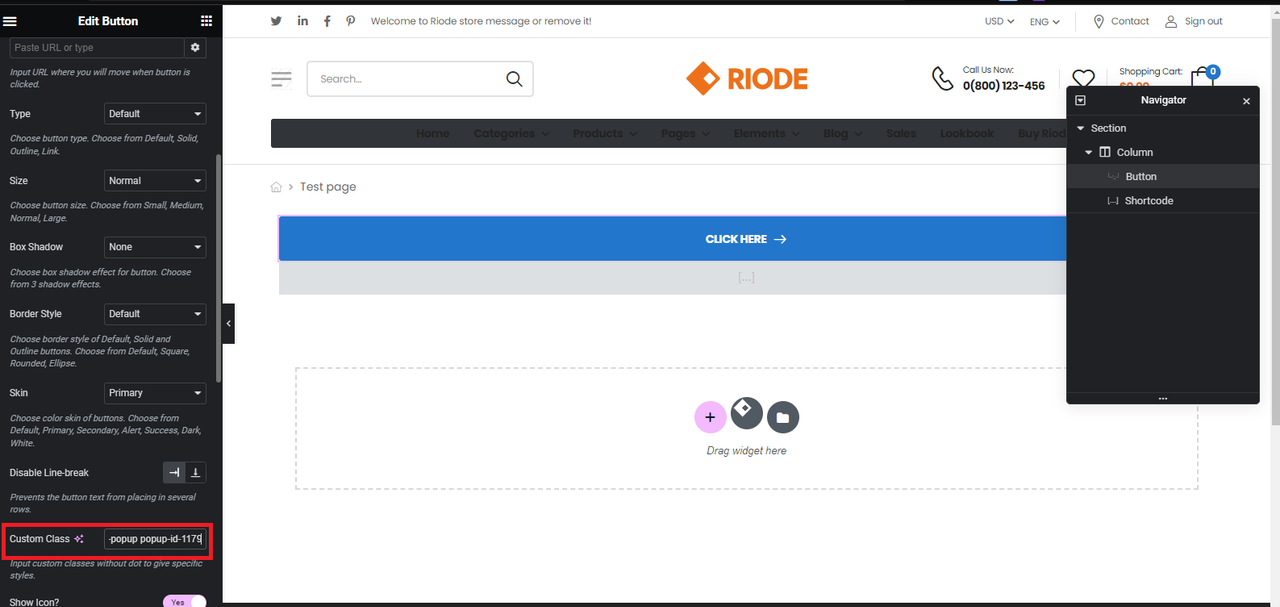
Task: Click the search magnifier icon
Action: point(514,79)
